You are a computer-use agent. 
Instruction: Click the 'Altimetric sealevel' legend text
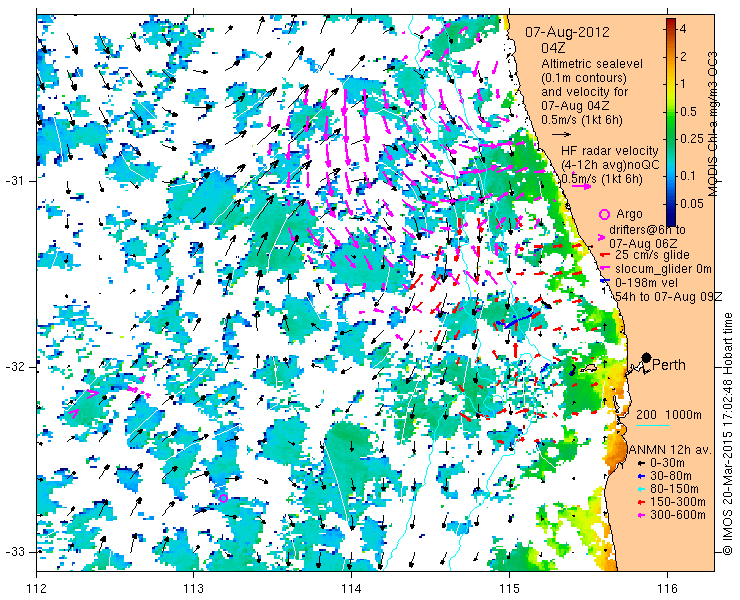pyautogui.click(x=592, y=63)
